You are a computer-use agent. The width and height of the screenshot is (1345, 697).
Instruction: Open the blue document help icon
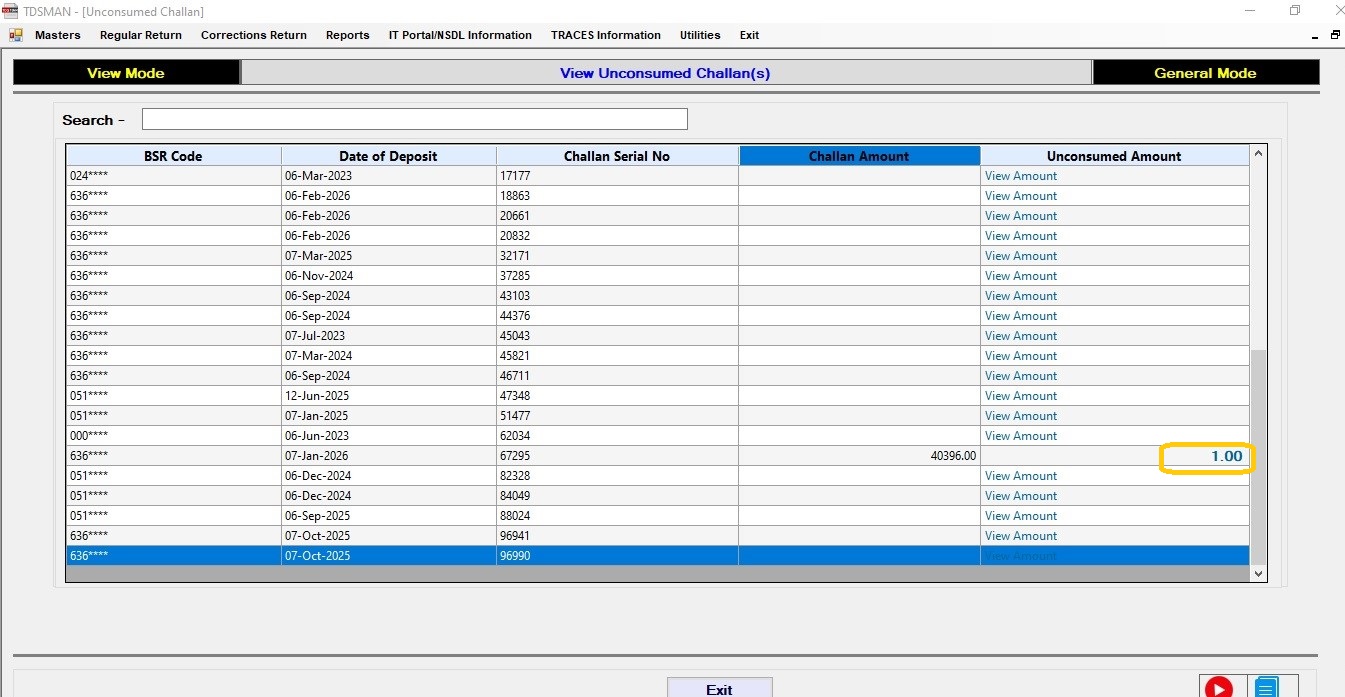[1266, 687]
